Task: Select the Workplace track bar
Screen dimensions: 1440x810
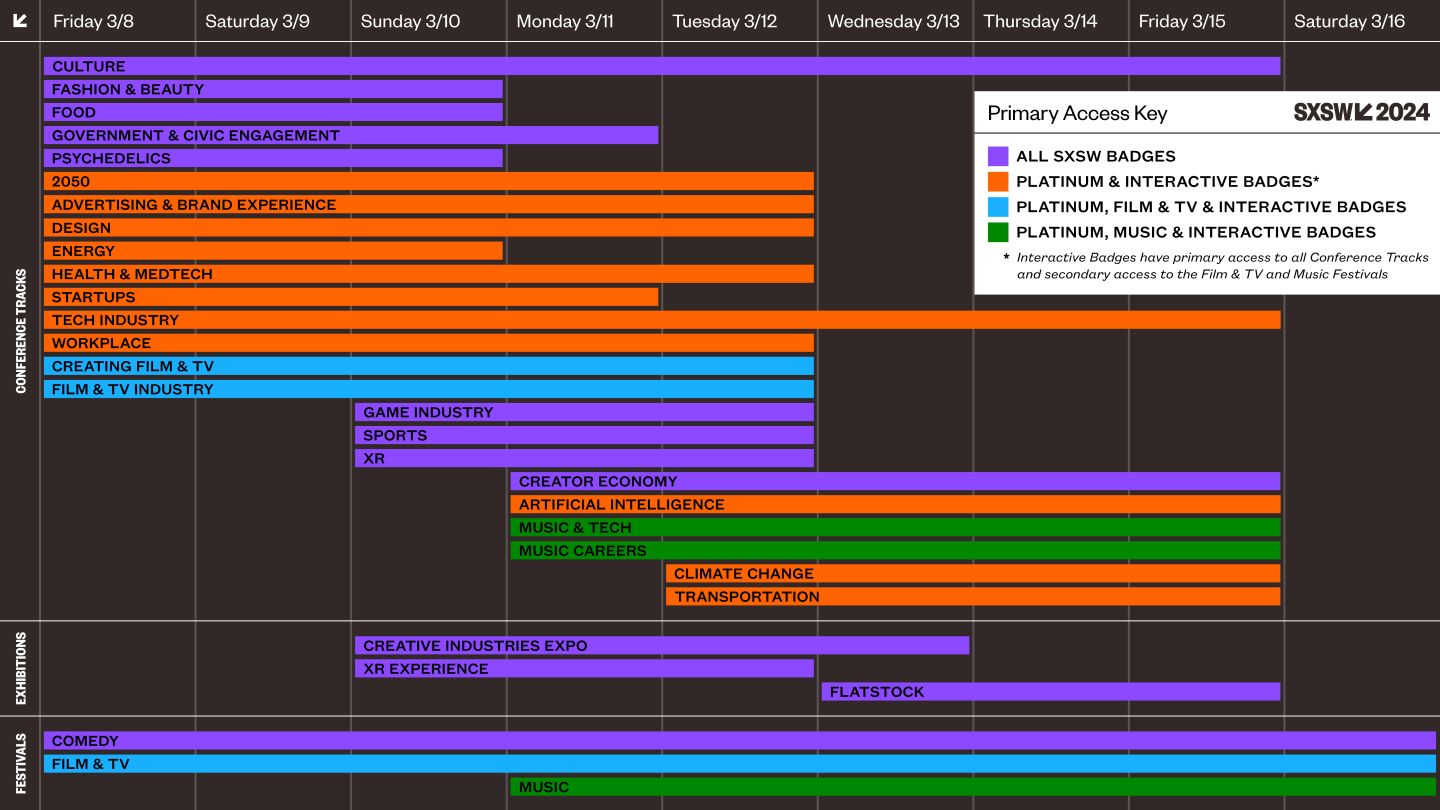Action: click(429, 343)
